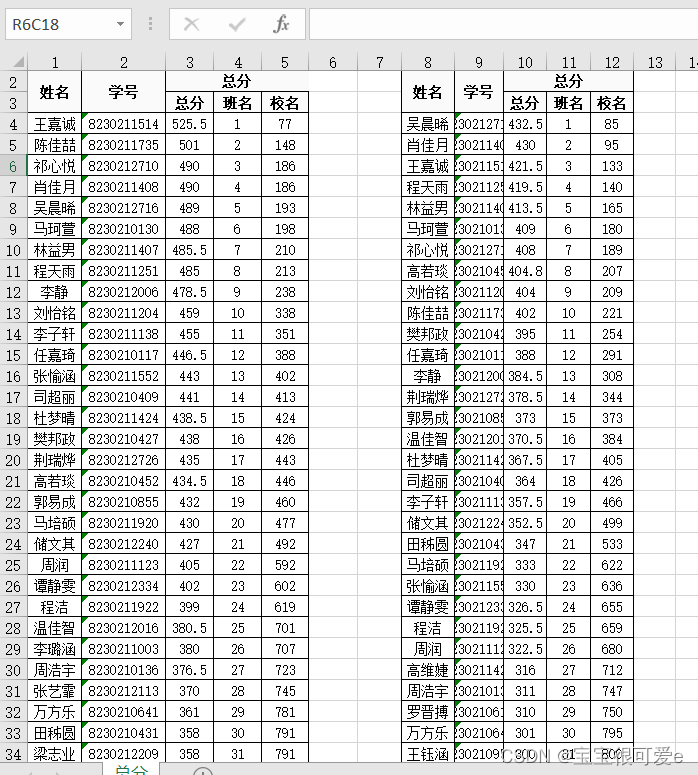Click the Select All corner triangle
Screen dimensions: 698x775
pyautogui.click(x=18, y=62)
